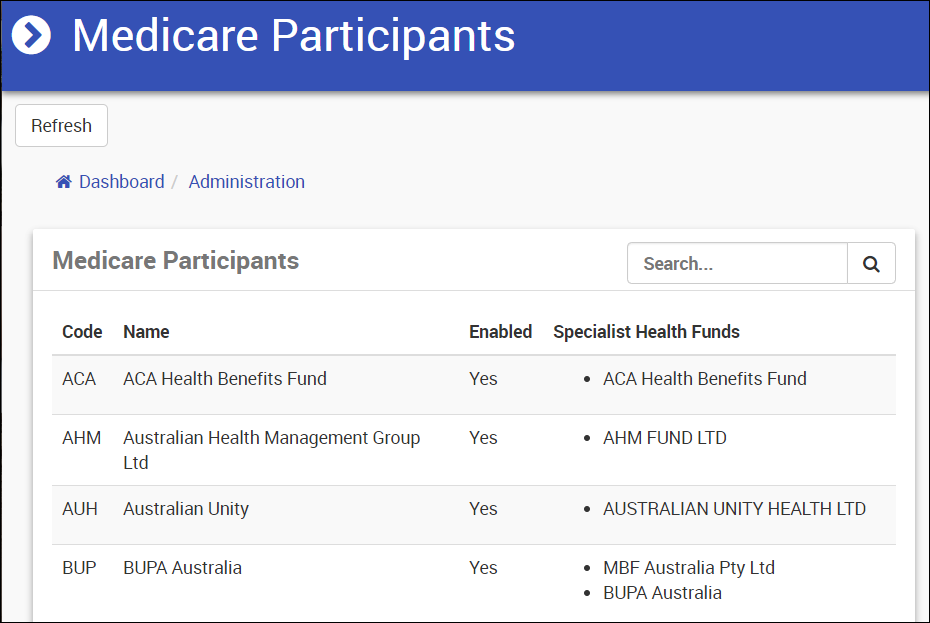Click the magnifier search button
930x623 pixels.
coord(871,264)
